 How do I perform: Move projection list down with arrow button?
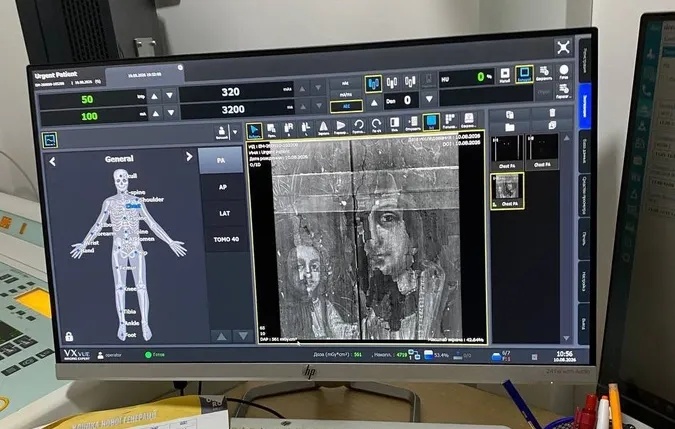click(x=243, y=336)
